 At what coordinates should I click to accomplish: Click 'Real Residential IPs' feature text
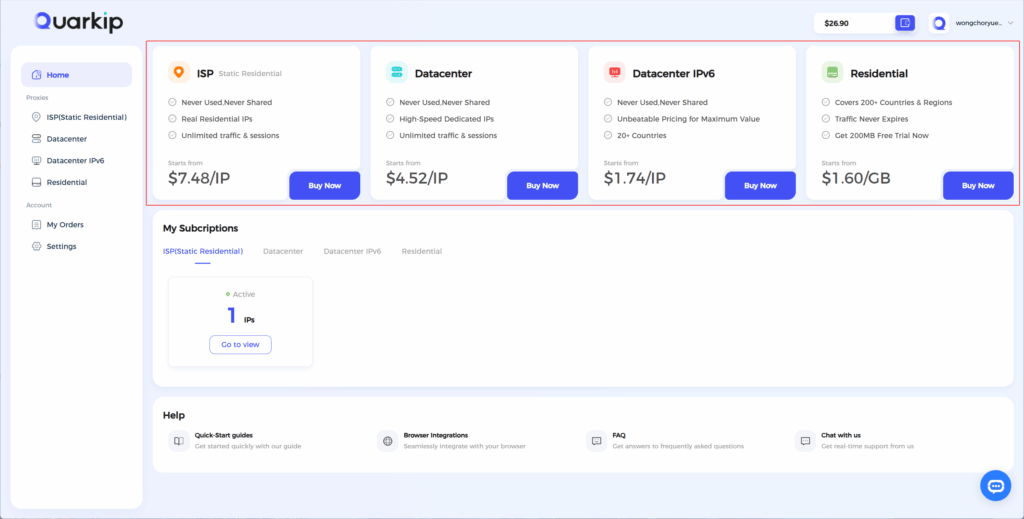coord(217,119)
